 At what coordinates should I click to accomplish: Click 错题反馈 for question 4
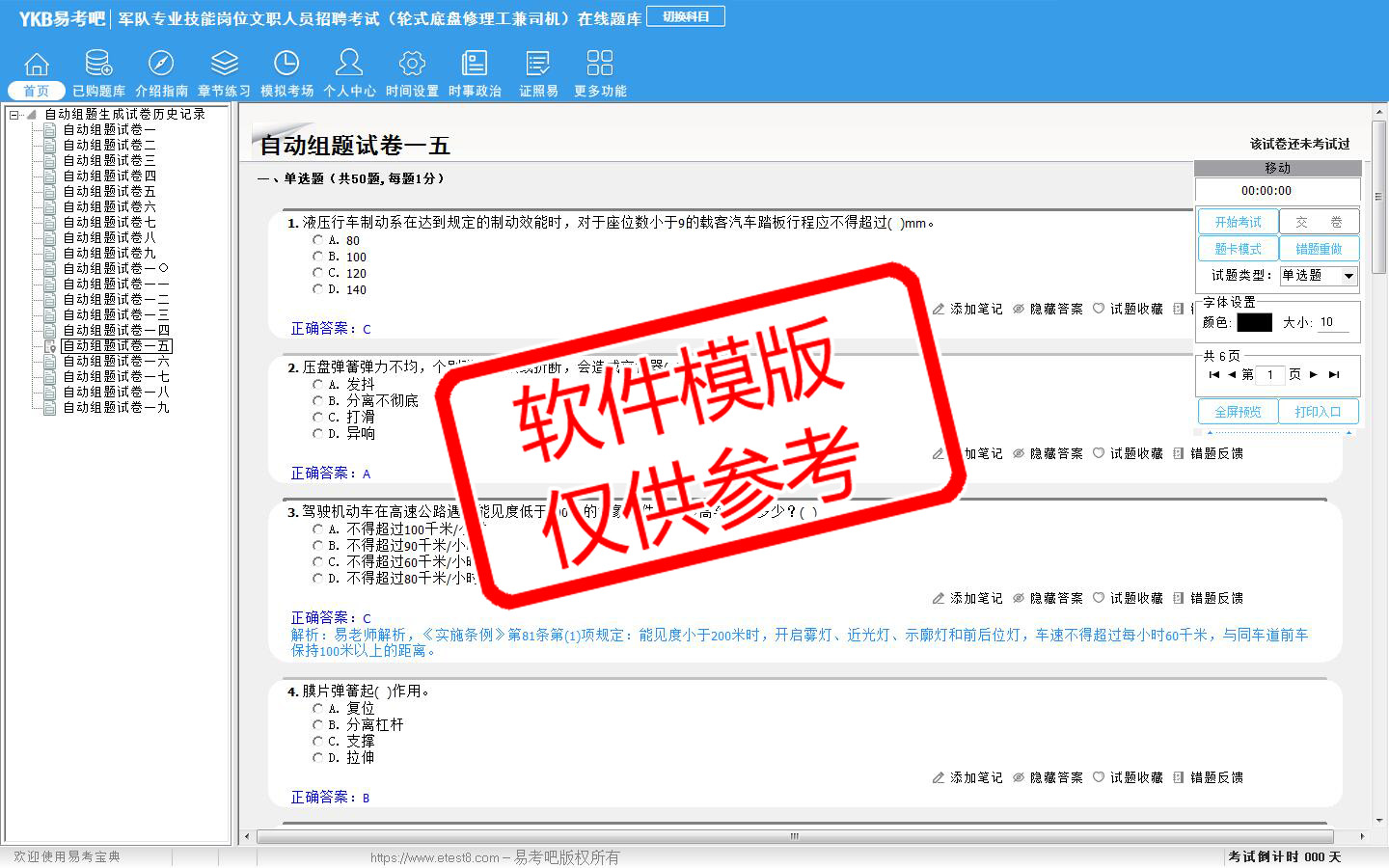click(1208, 777)
